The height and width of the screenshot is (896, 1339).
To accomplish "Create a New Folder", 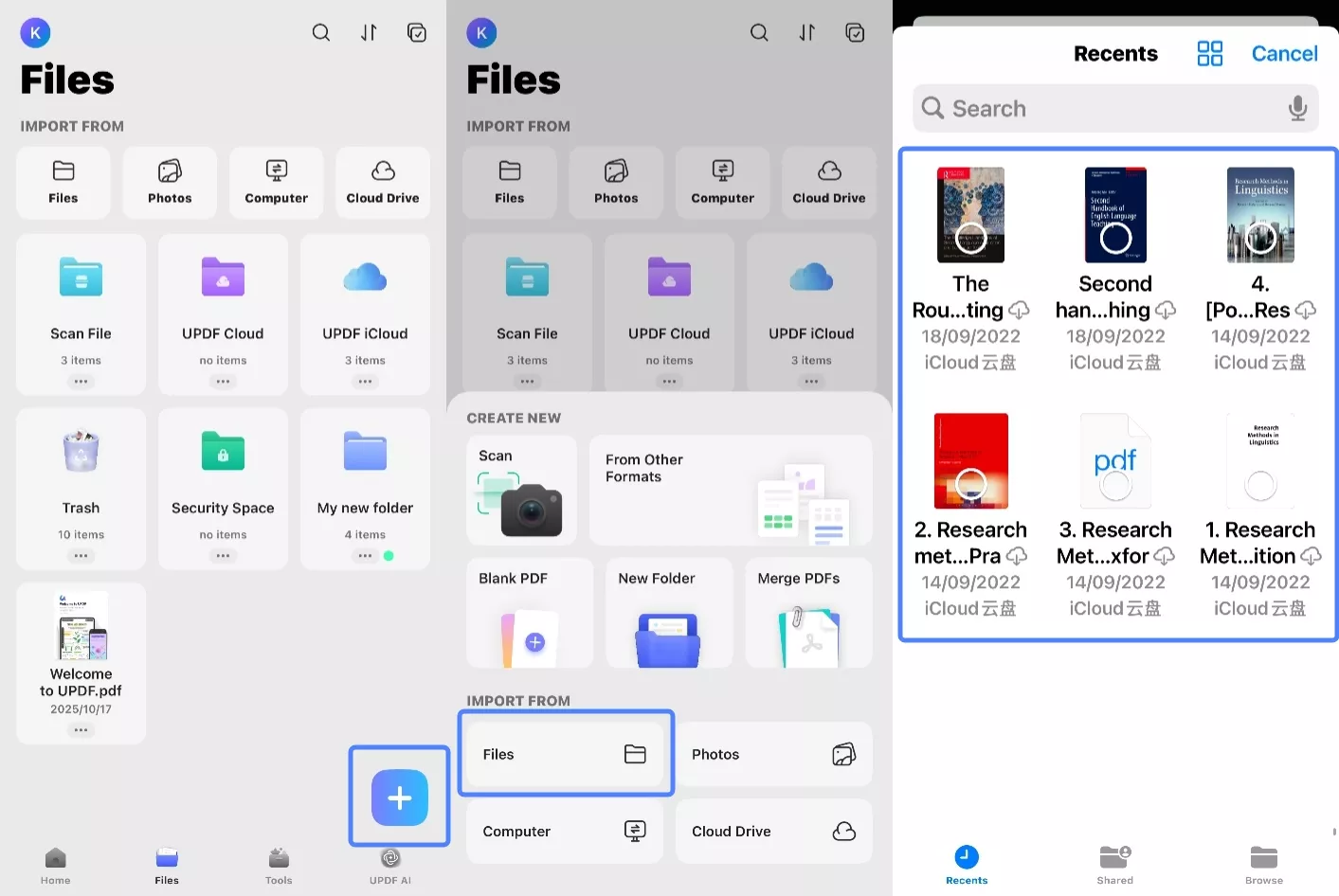I will (x=669, y=613).
